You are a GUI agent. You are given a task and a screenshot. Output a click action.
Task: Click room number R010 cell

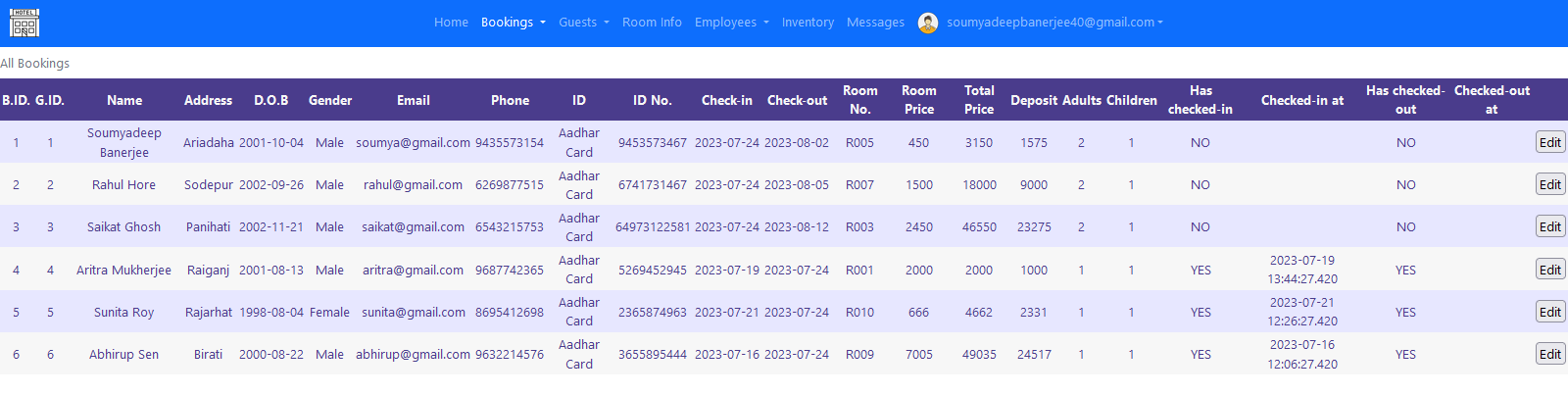[x=859, y=312]
